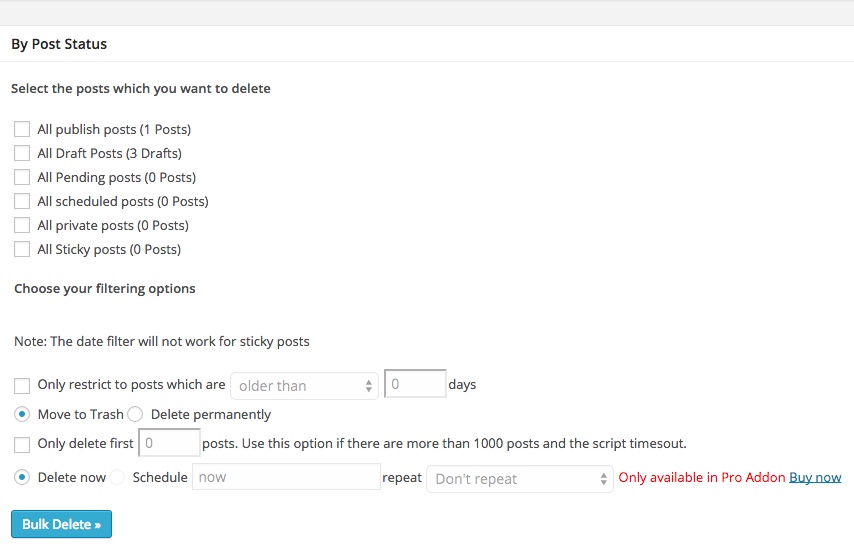Image resolution: width=854 pixels, height=549 pixels.
Task: Select the Delete now radio button
Action: pyautogui.click(x=22, y=478)
